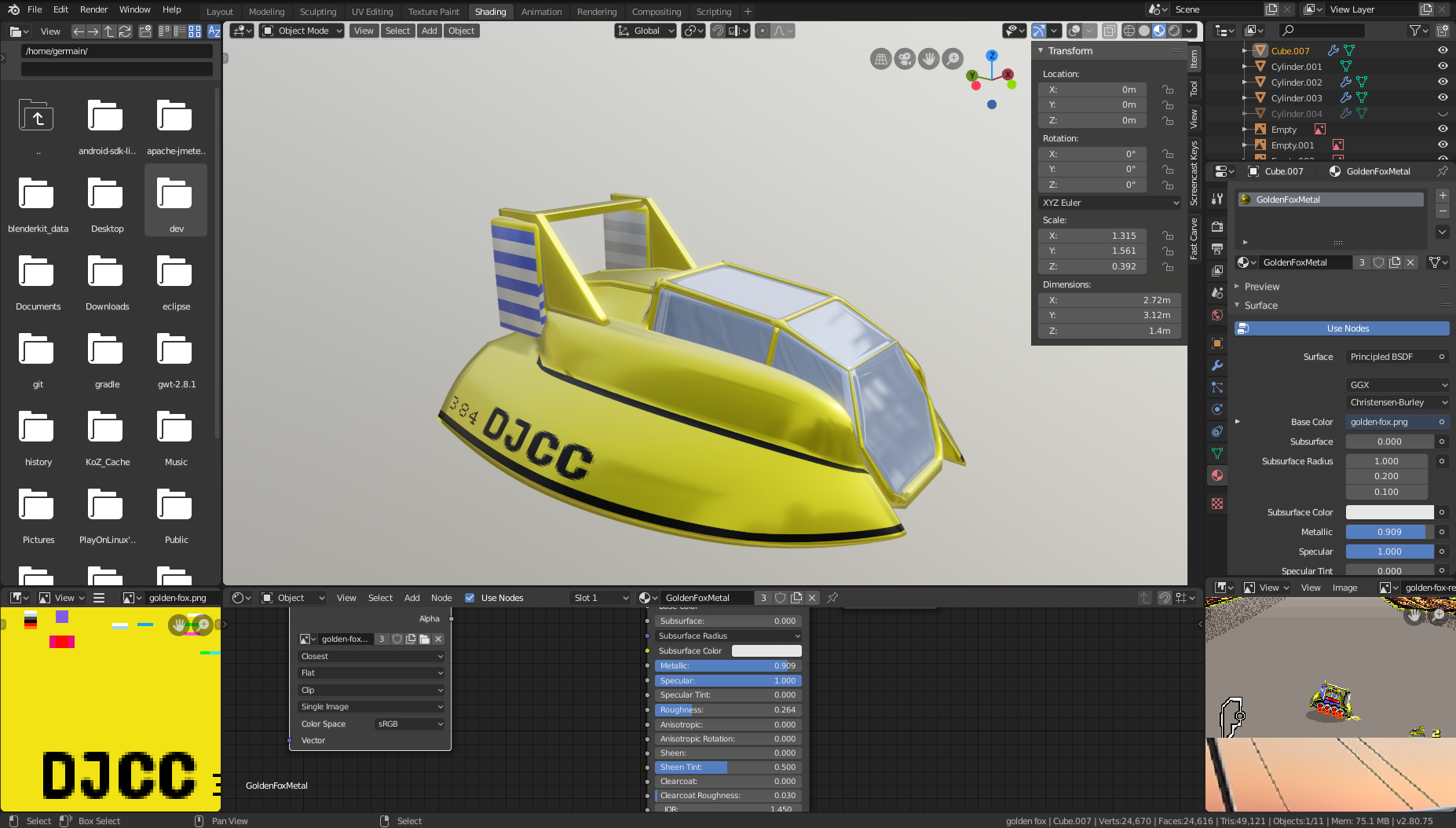Click the pan view hand icon

point(929,59)
